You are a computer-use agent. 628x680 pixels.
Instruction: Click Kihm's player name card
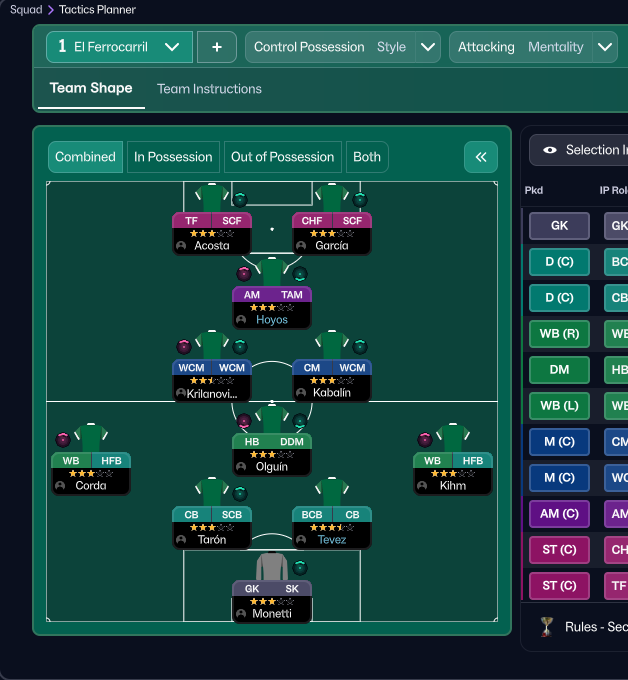pyautogui.click(x=453, y=486)
